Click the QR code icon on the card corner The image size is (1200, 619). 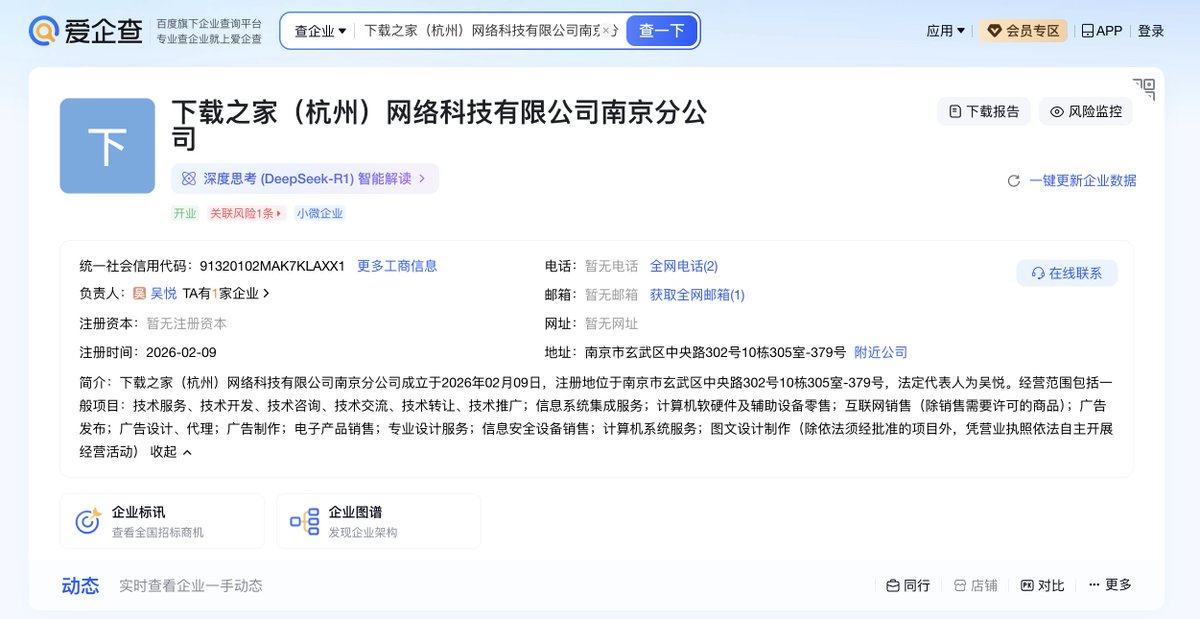[1144, 88]
